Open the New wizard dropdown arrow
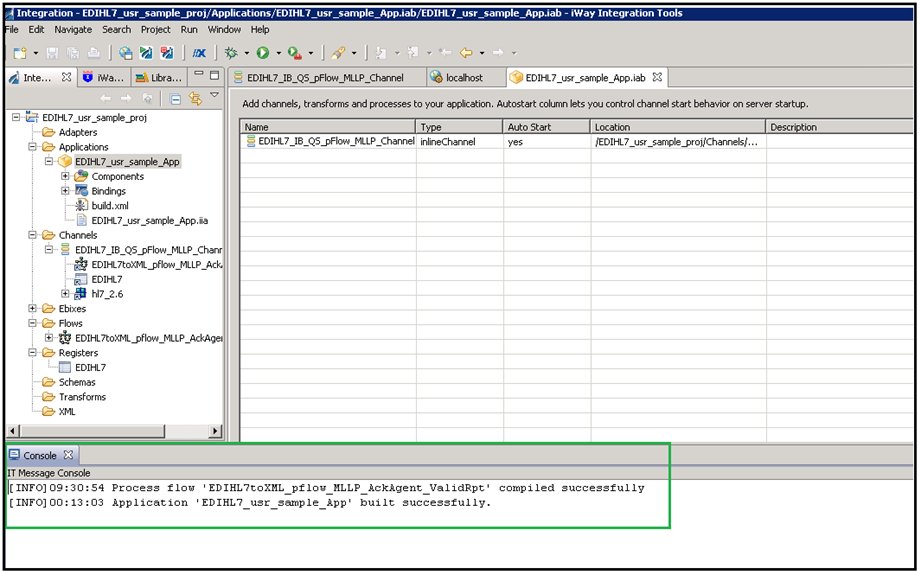Viewport: 919px width, 572px height. pos(35,53)
